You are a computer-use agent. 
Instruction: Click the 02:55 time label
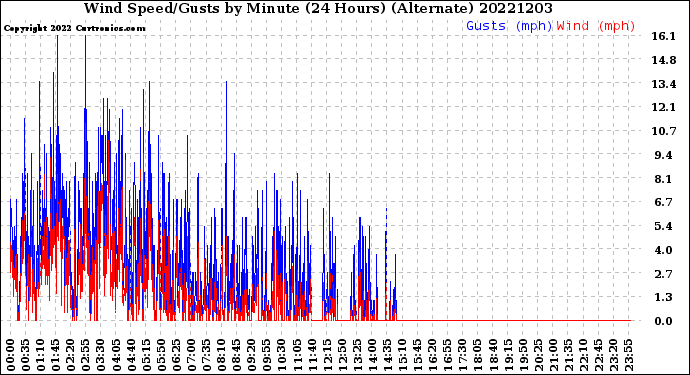(x=86, y=355)
